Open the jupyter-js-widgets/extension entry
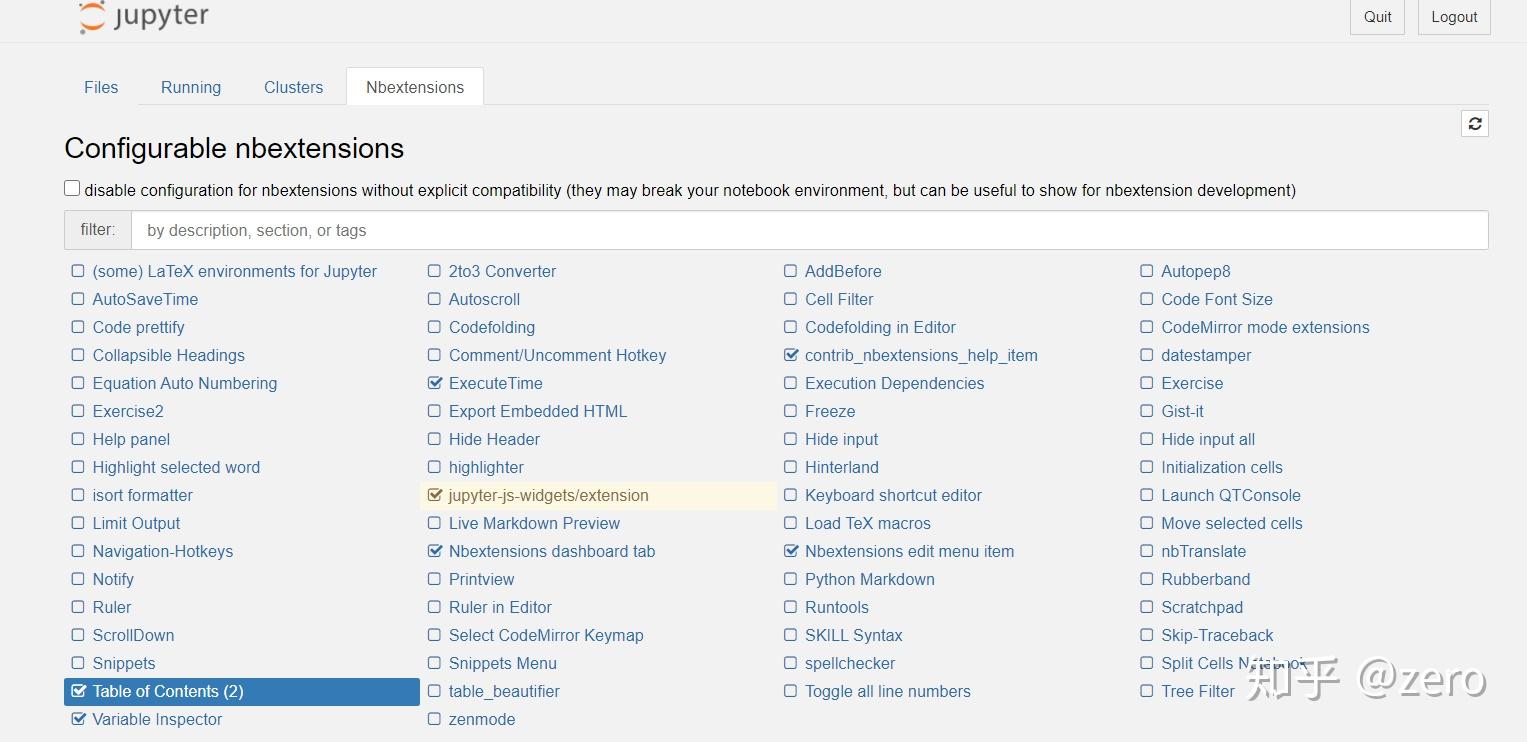 548,495
